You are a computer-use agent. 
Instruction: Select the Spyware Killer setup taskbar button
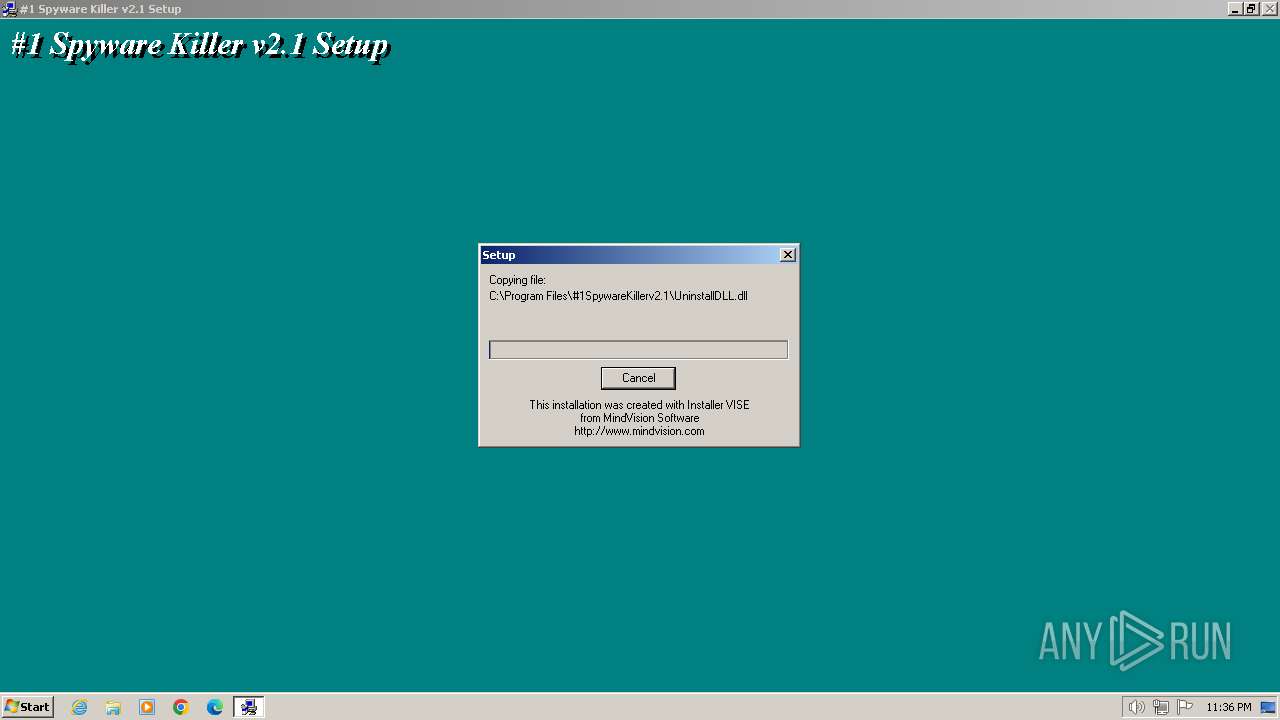point(249,707)
